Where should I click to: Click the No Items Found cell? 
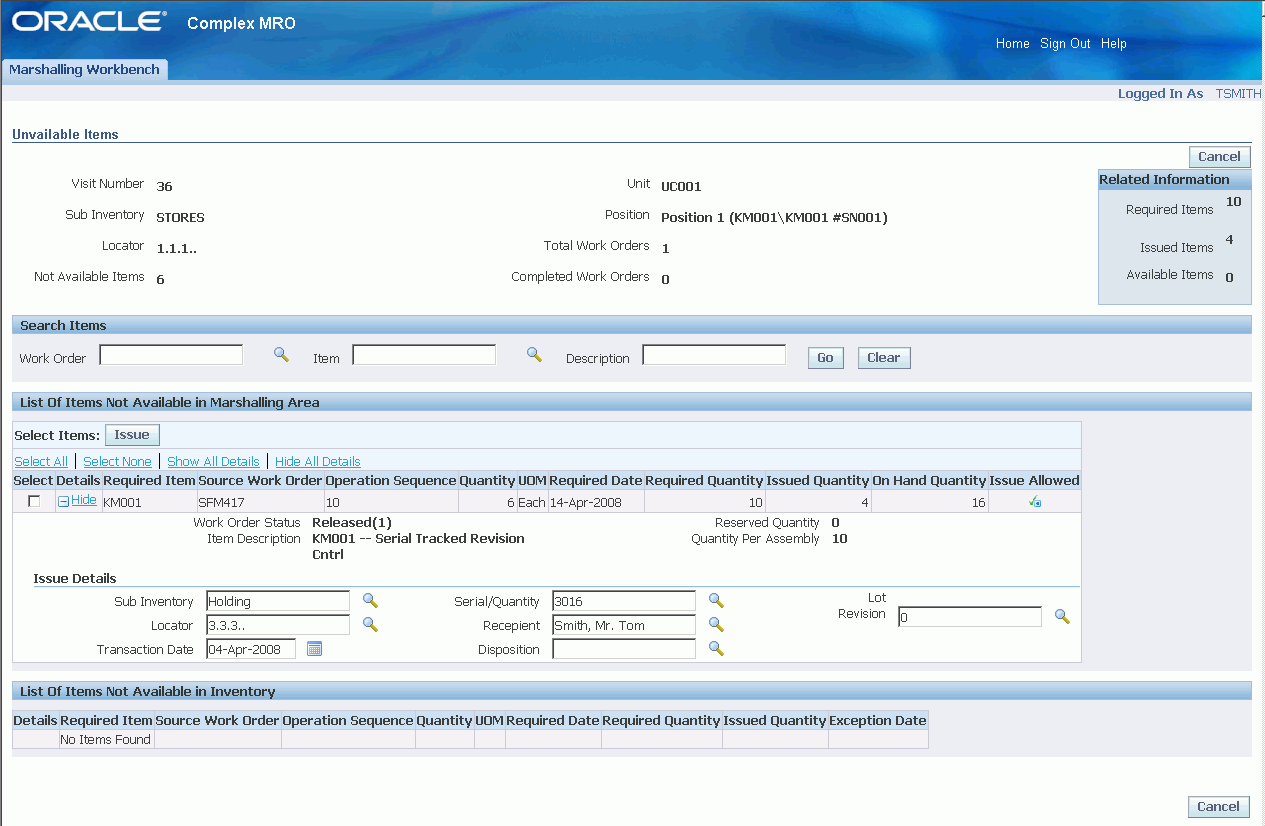(106, 740)
